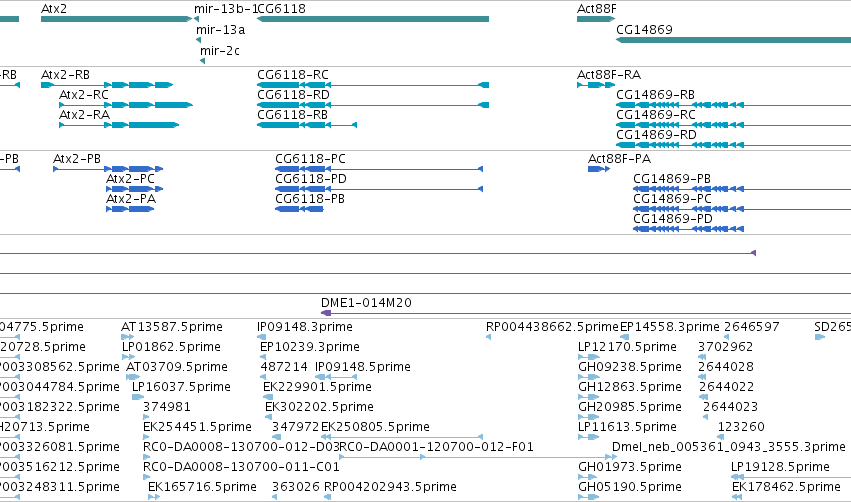Select the RP004202943.5prime label
The width and height of the screenshot is (851, 502).
390,488
